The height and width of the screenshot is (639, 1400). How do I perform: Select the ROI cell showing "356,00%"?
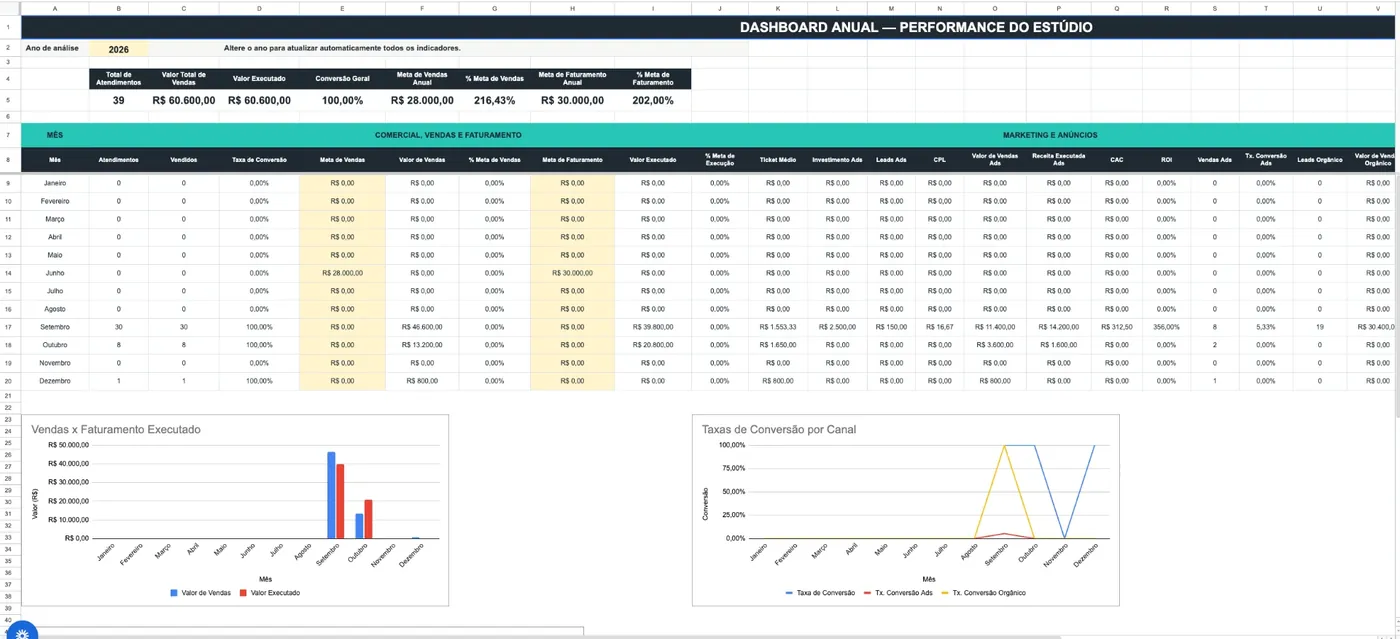coord(1166,327)
